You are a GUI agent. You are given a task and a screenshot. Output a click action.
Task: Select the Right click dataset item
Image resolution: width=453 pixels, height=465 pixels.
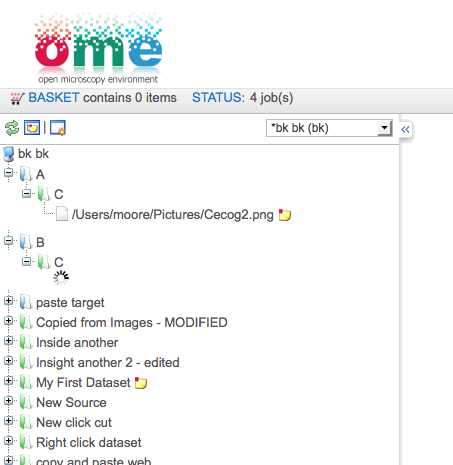click(x=89, y=443)
